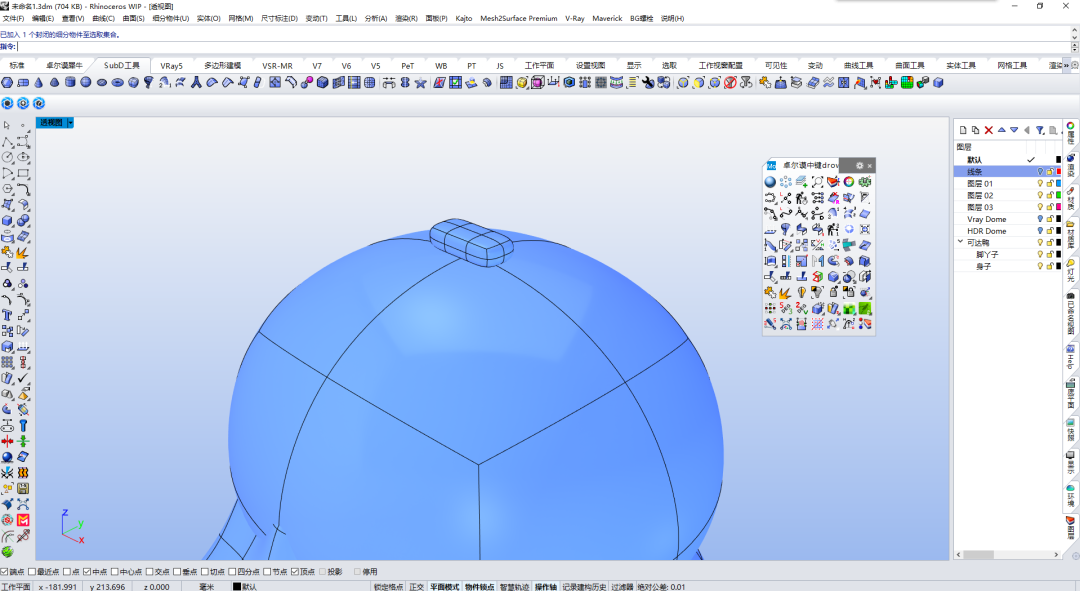Create new layer in layers panel
This screenshot has width=1080, height=591.
coord(963,130)
